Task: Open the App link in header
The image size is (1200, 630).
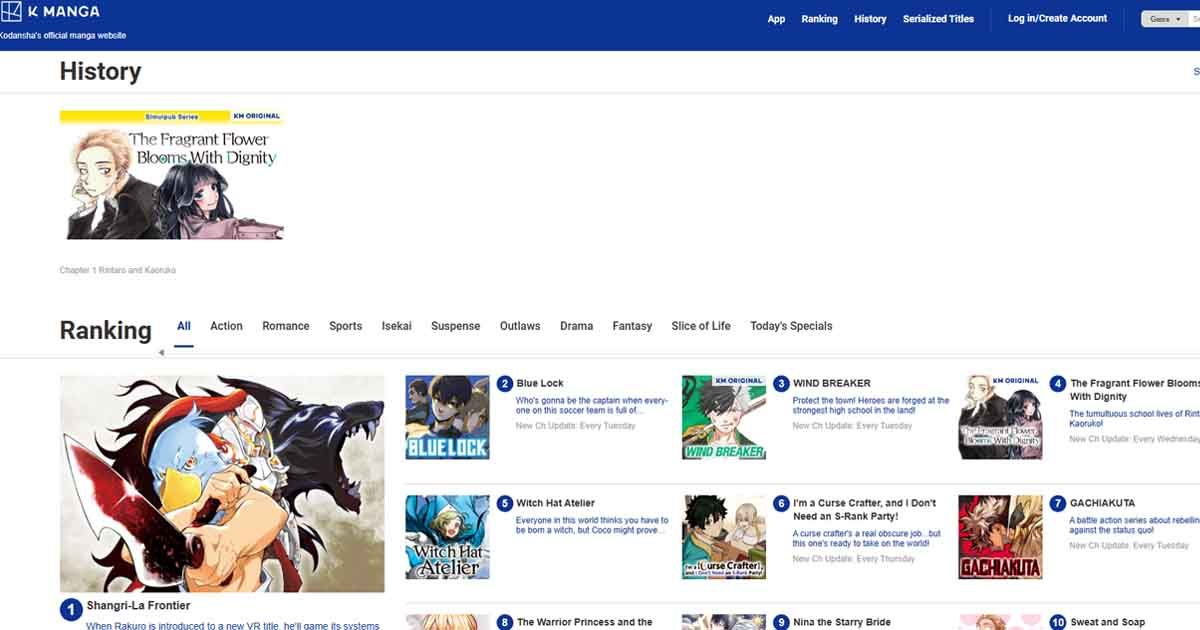Action: coord(776,19)
